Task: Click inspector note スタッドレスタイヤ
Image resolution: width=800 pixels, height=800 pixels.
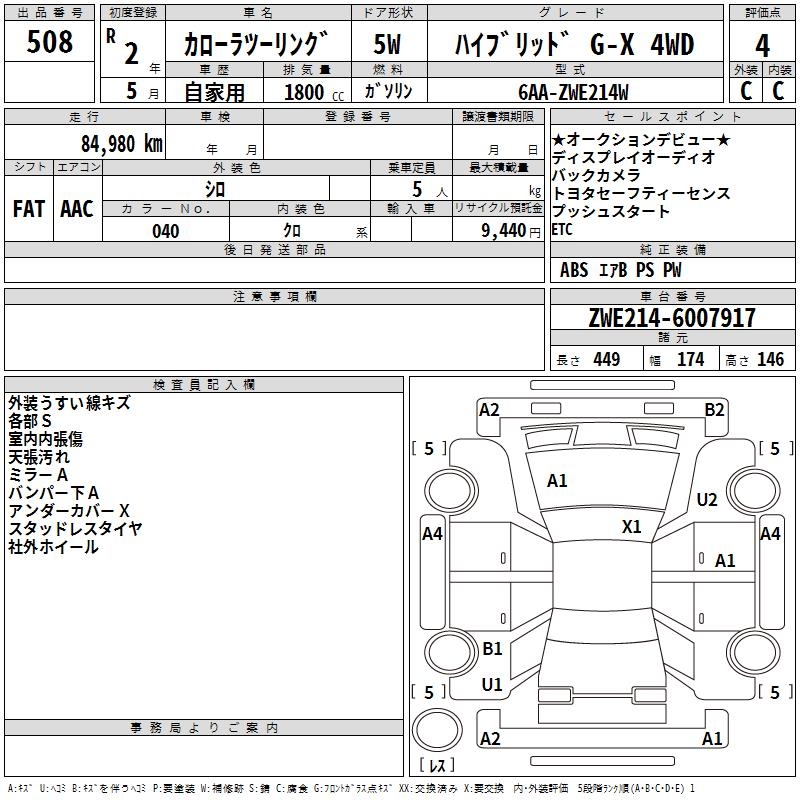Action: tap(76, 528)
